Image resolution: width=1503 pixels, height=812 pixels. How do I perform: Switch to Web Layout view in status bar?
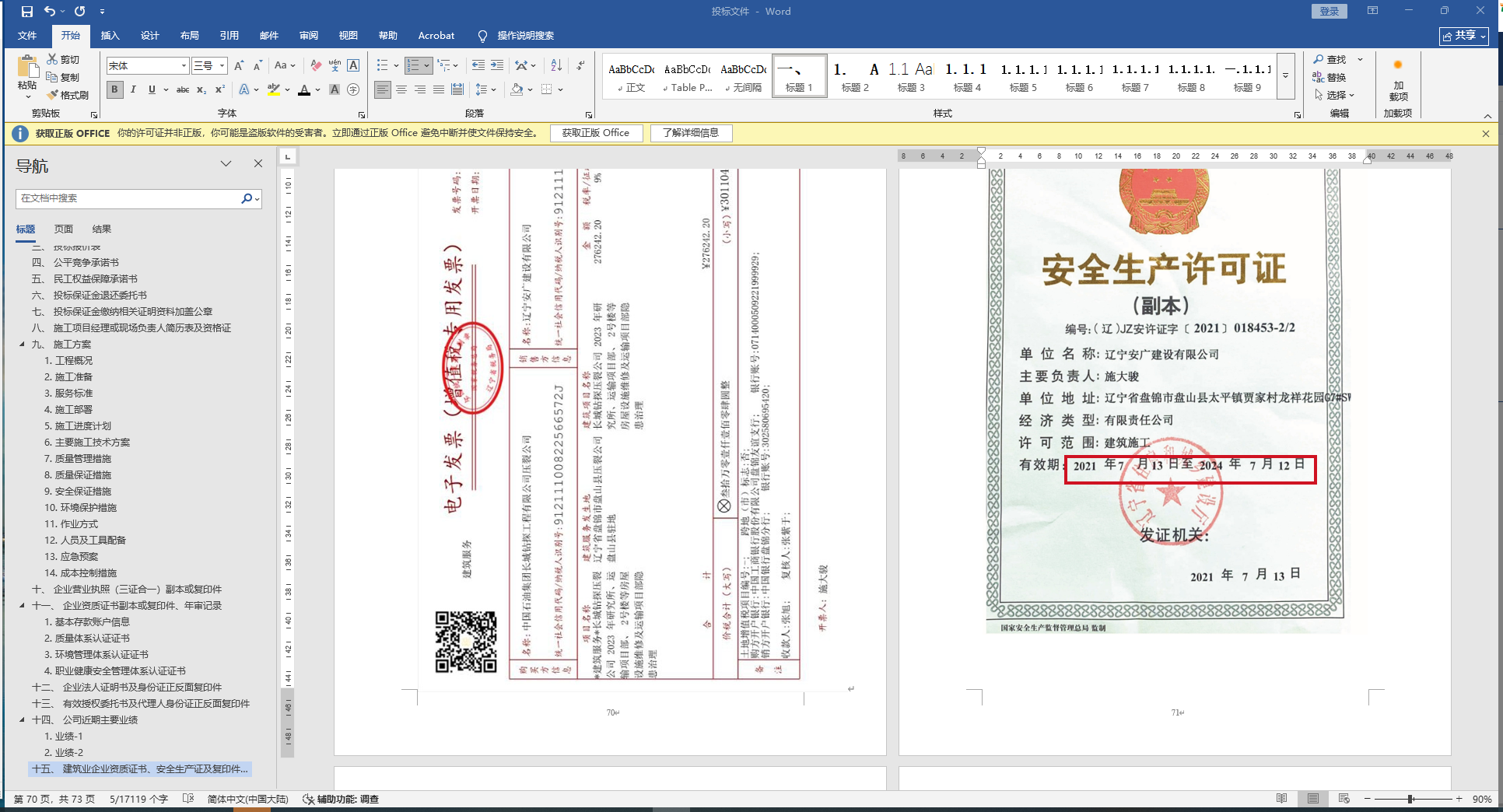(1344, 799)
